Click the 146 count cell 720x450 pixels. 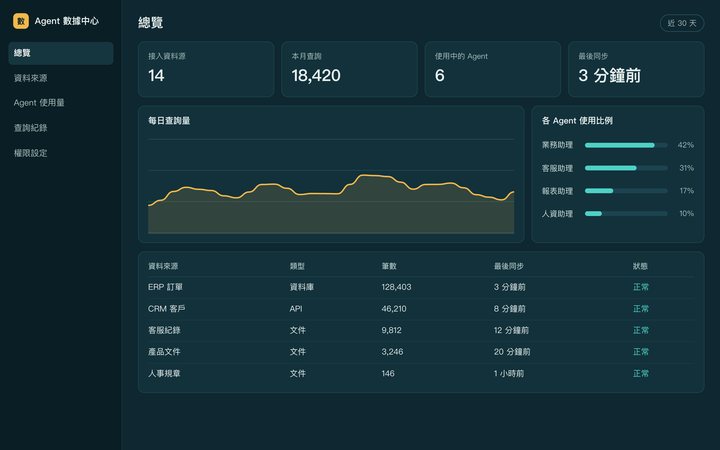point(388,373)
